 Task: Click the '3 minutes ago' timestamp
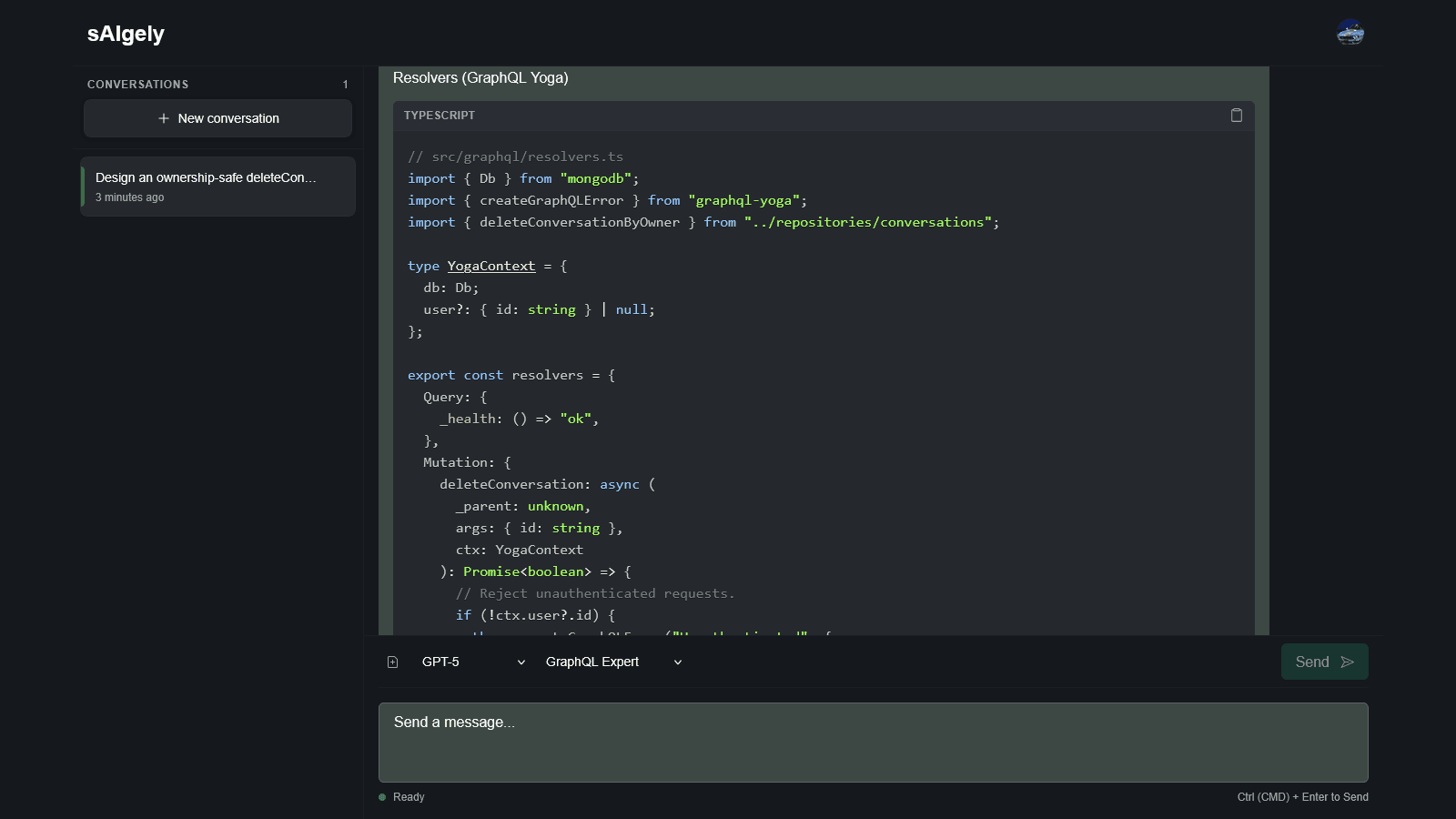(x=130, y=197)
